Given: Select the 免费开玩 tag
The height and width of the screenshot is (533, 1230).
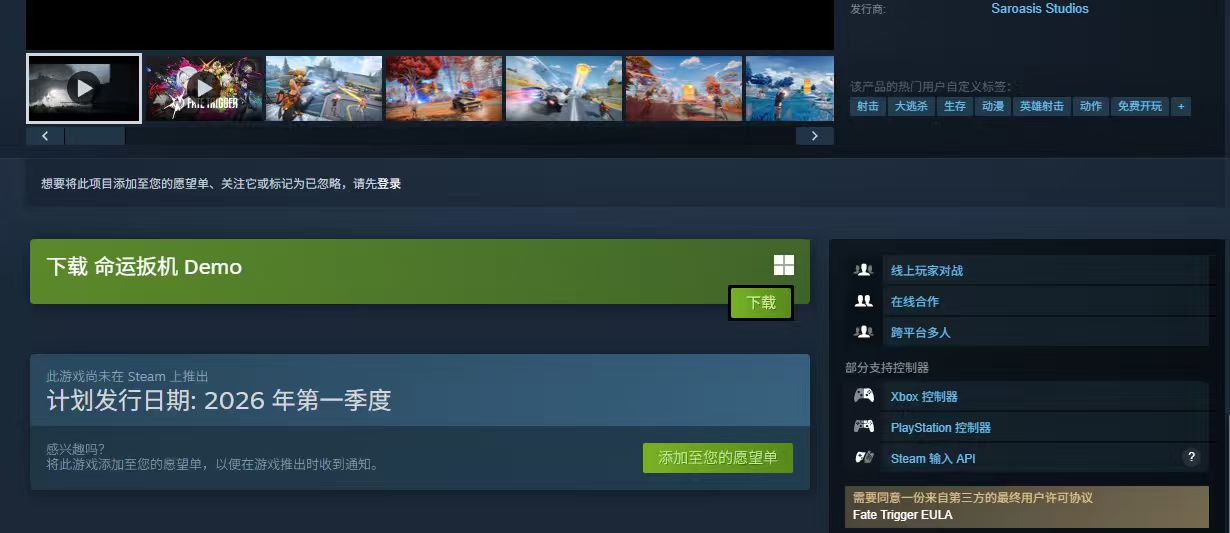Looking at the screenshot, I should 1139,106.
